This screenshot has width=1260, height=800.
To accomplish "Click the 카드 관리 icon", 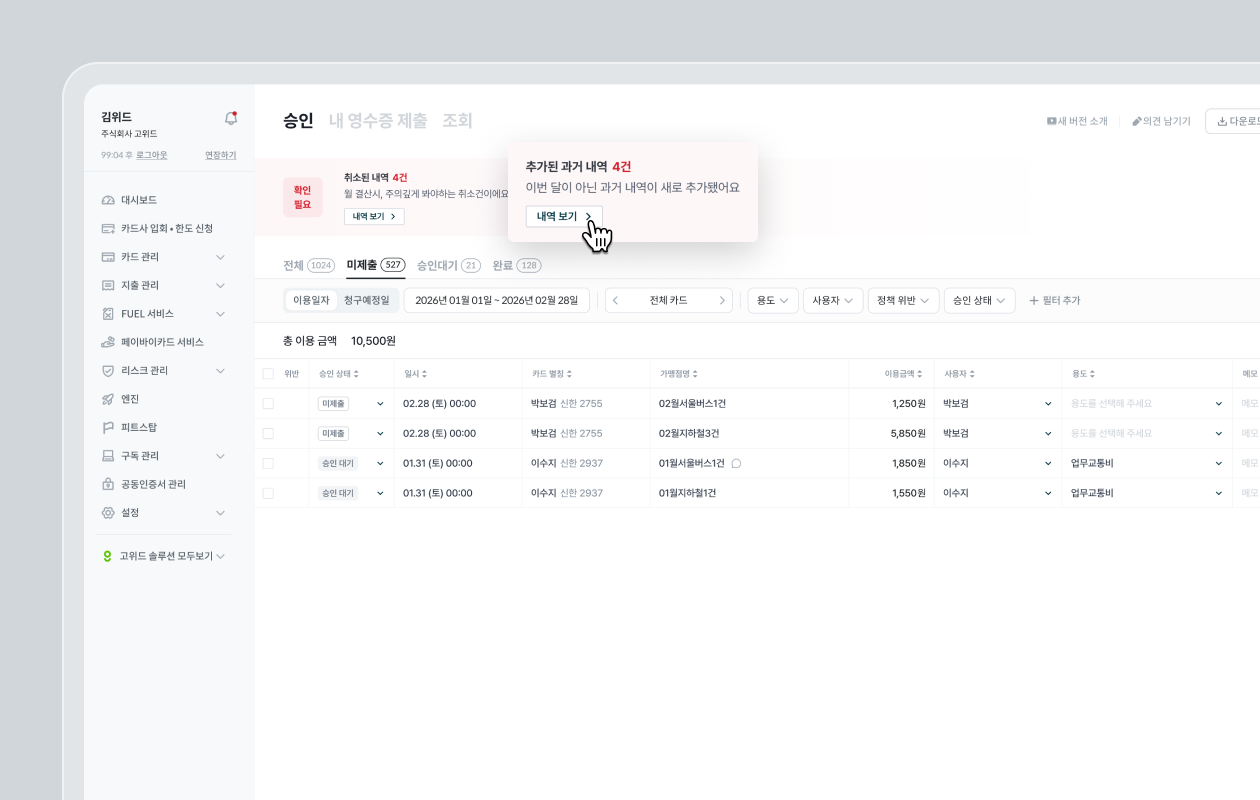I will coord(108,257).
